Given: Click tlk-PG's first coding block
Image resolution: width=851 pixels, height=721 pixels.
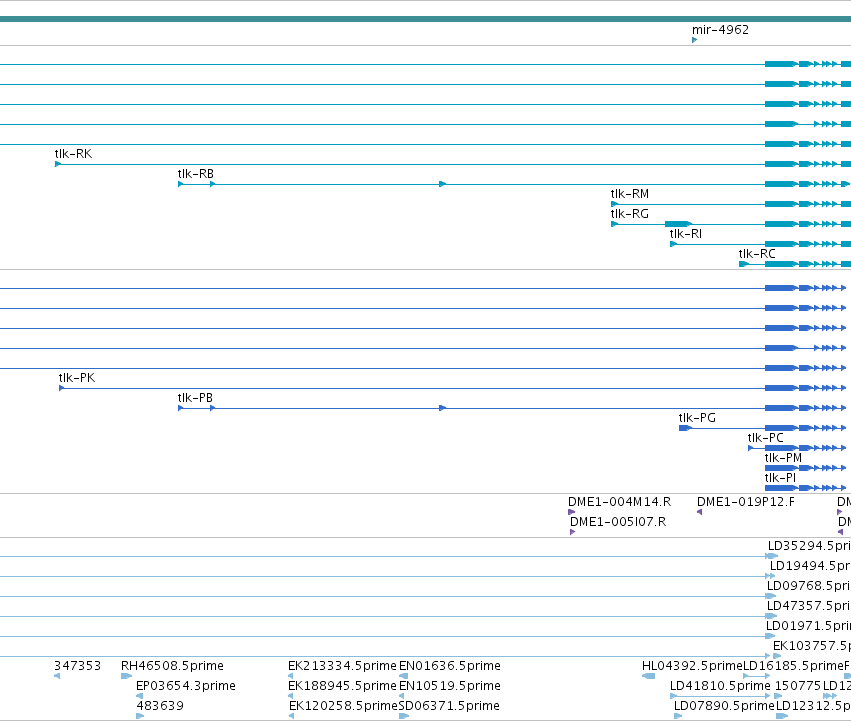Looking at the screenshot, I should click(685, 428).
